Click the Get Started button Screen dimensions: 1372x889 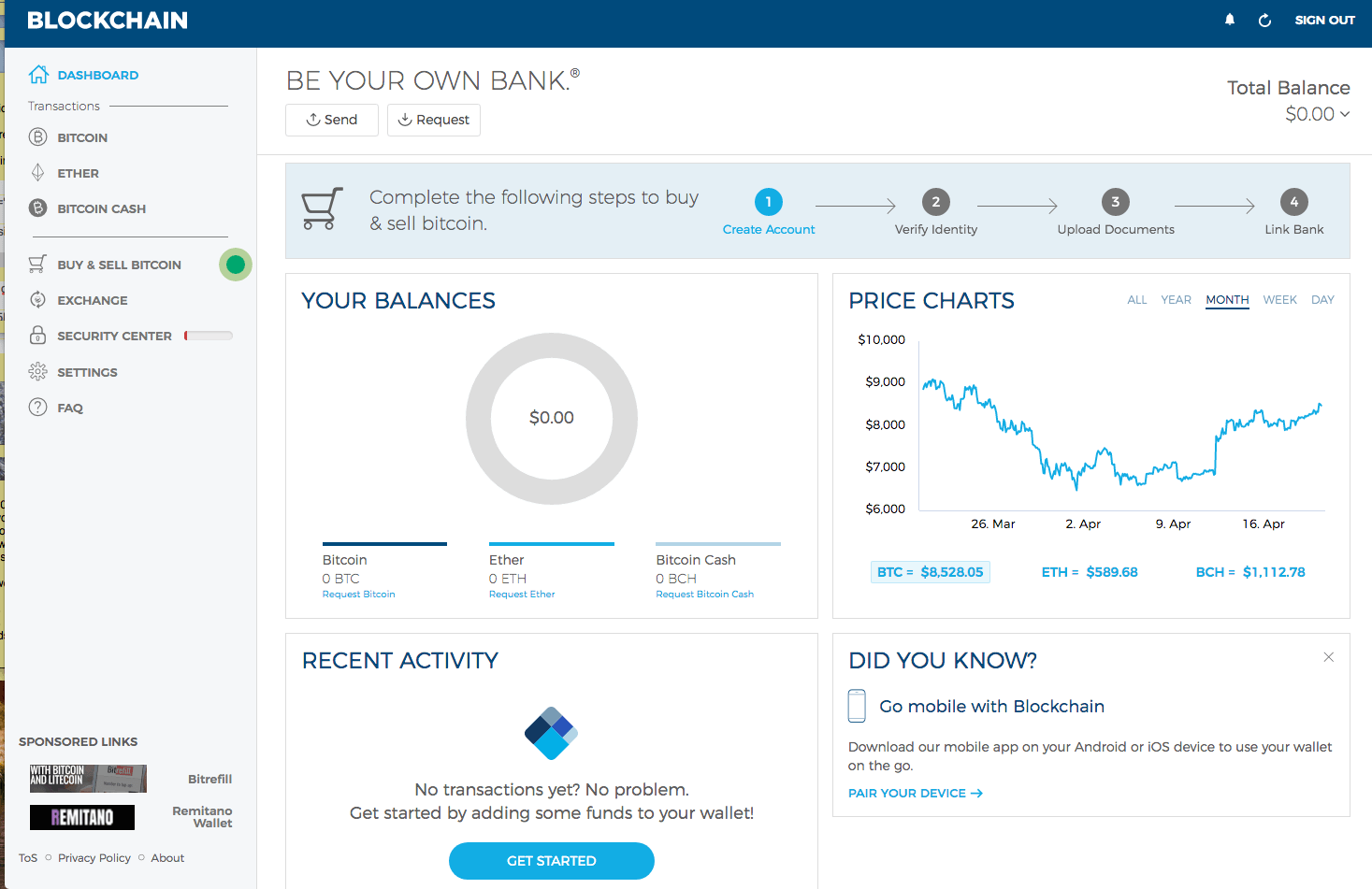click(552, 861)
